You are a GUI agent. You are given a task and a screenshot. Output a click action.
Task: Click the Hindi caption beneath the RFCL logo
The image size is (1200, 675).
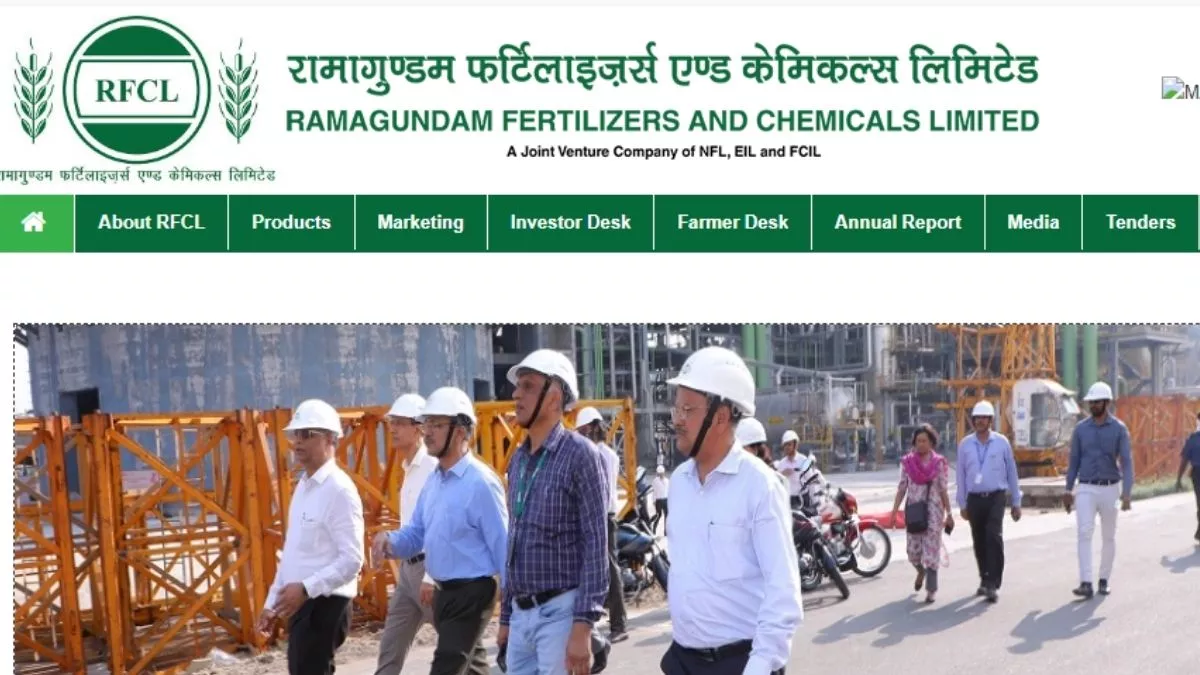[137, 176]
